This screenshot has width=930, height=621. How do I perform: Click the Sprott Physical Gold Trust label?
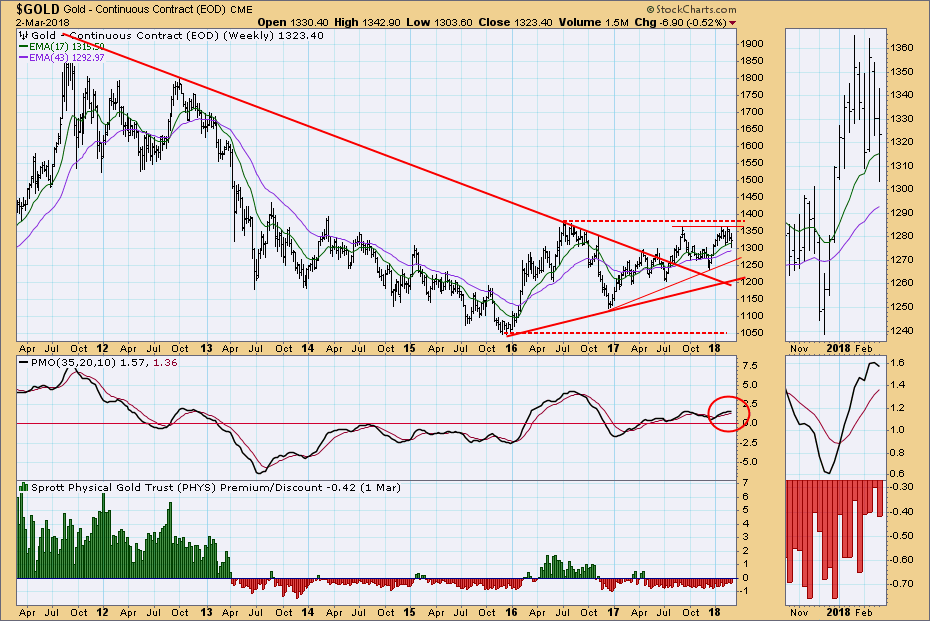click(x=216, y=488)
